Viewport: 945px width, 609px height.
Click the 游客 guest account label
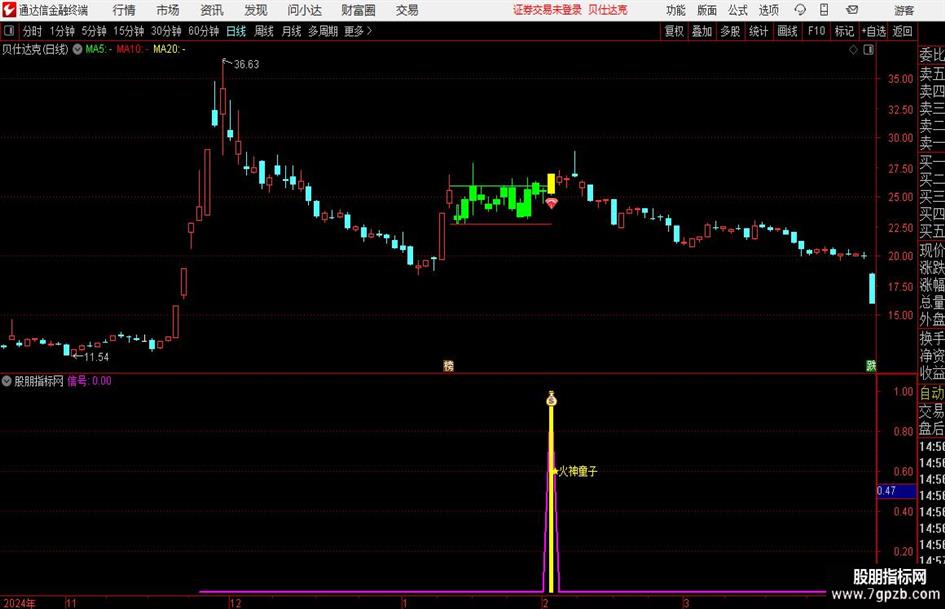(x=904, y=10)
